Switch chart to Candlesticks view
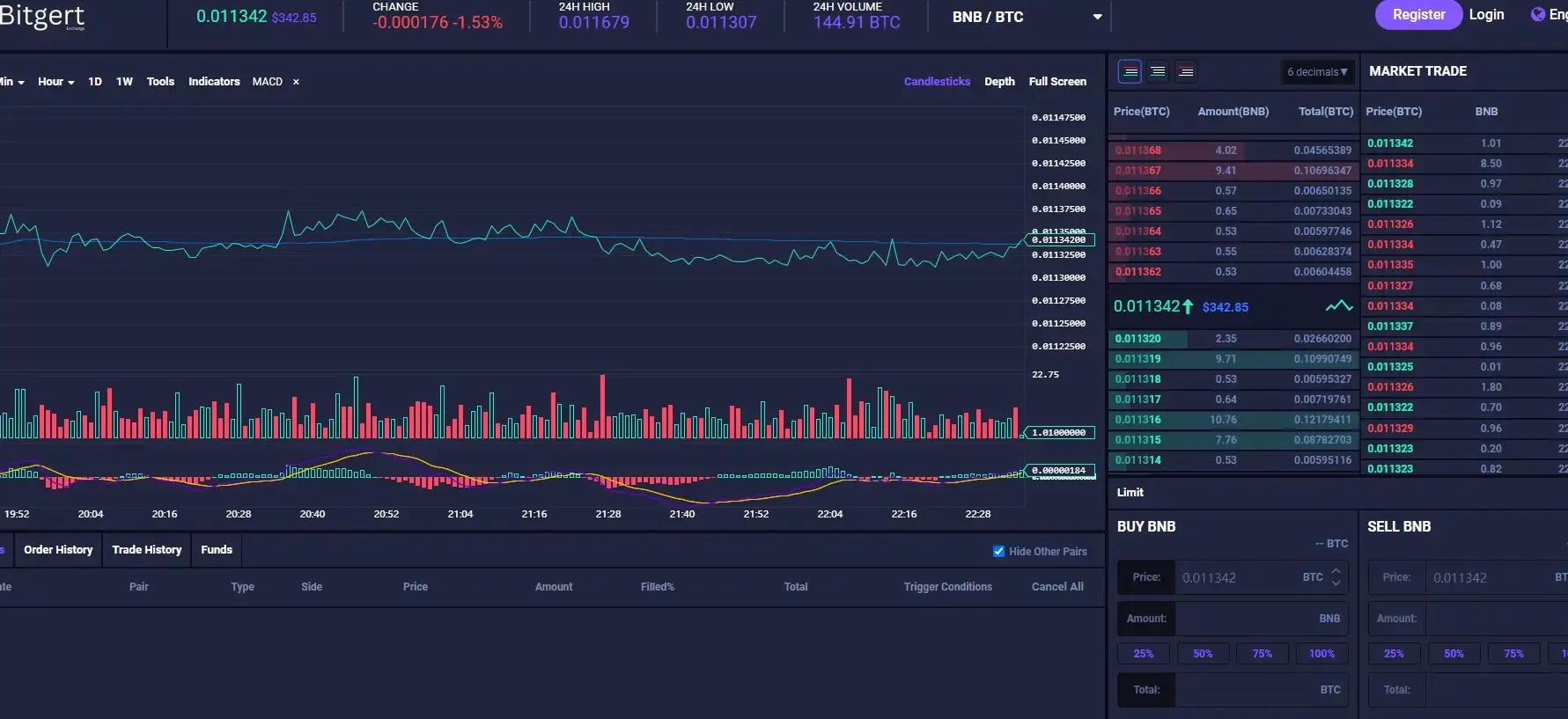Screen dimensions: 1568x719 click(937, 82)
